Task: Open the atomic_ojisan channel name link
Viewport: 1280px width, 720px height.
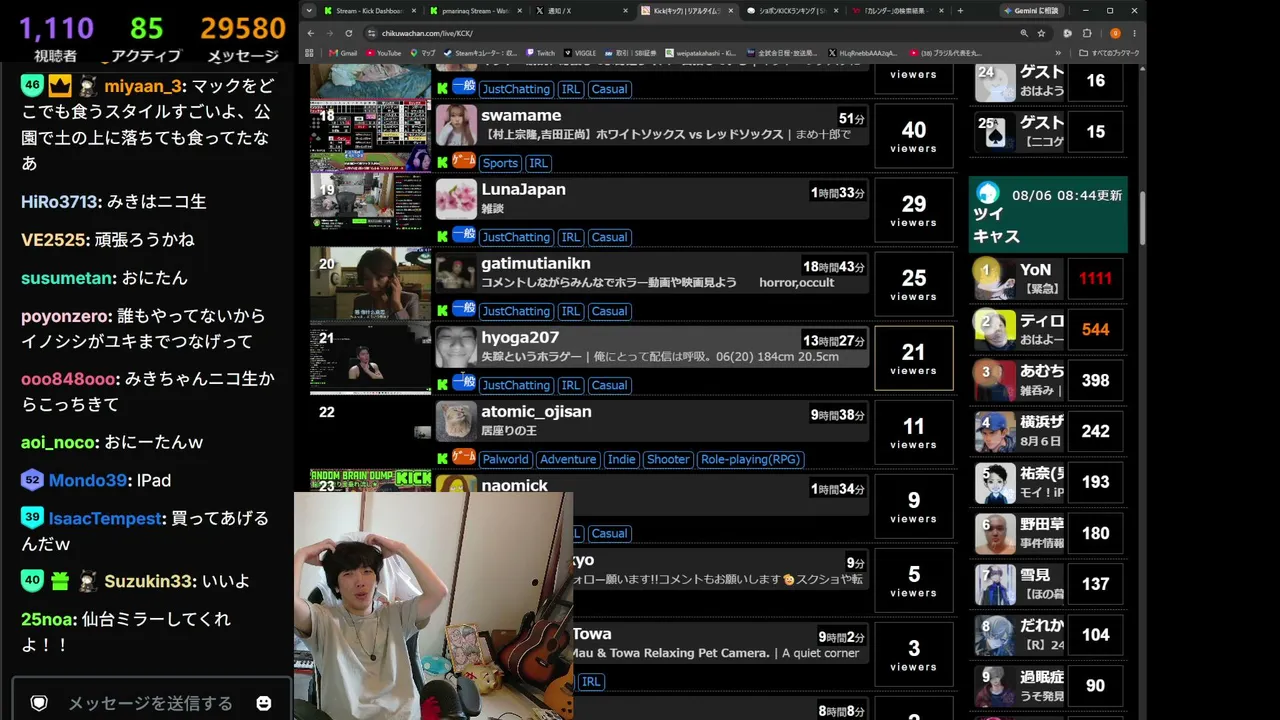Action: tap(536, 411)
